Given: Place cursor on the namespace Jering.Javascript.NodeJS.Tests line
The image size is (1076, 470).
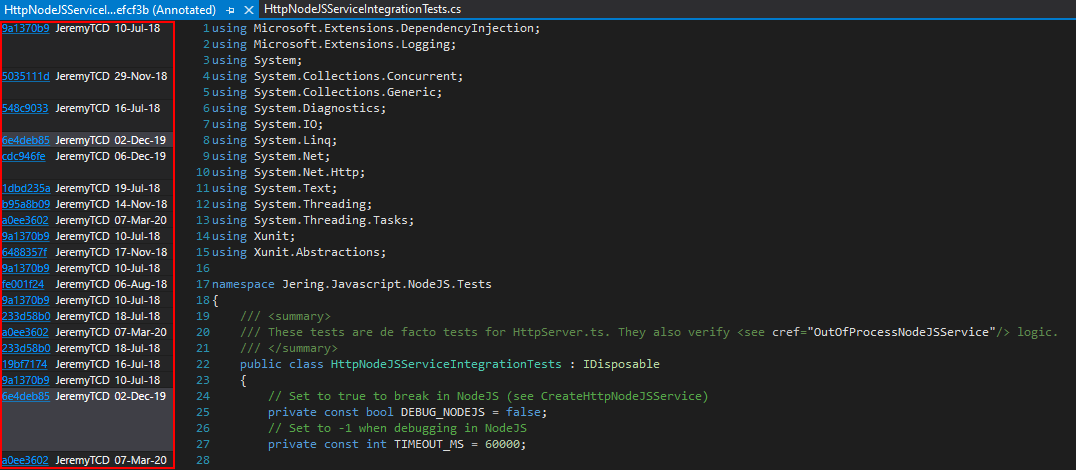Looking at the screenshot, I should pyautogui.click(x=352, y=284).
